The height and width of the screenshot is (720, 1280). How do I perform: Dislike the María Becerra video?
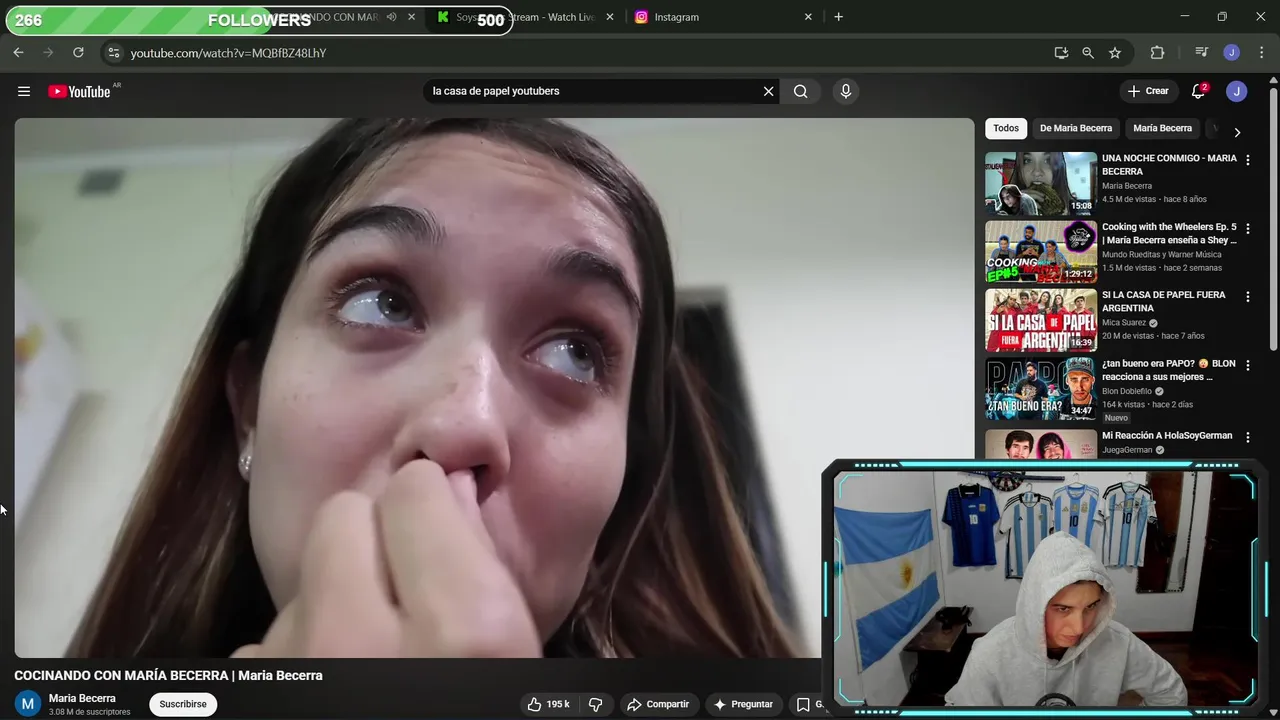pos(596,704)
